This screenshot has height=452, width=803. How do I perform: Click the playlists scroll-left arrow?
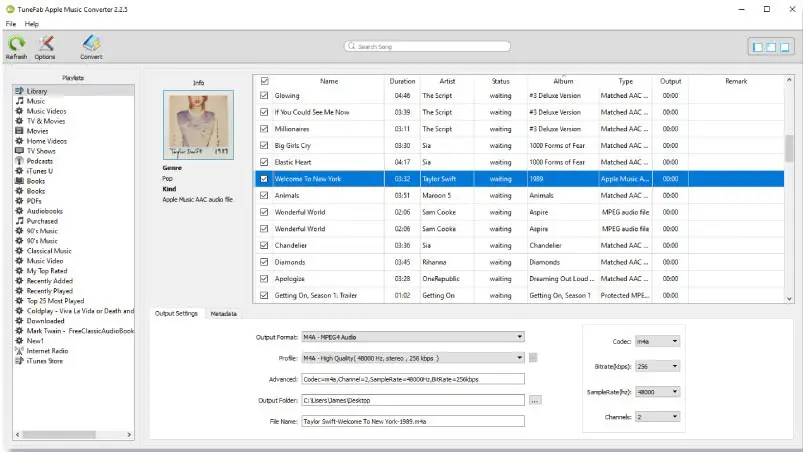[x=18, y=435]
